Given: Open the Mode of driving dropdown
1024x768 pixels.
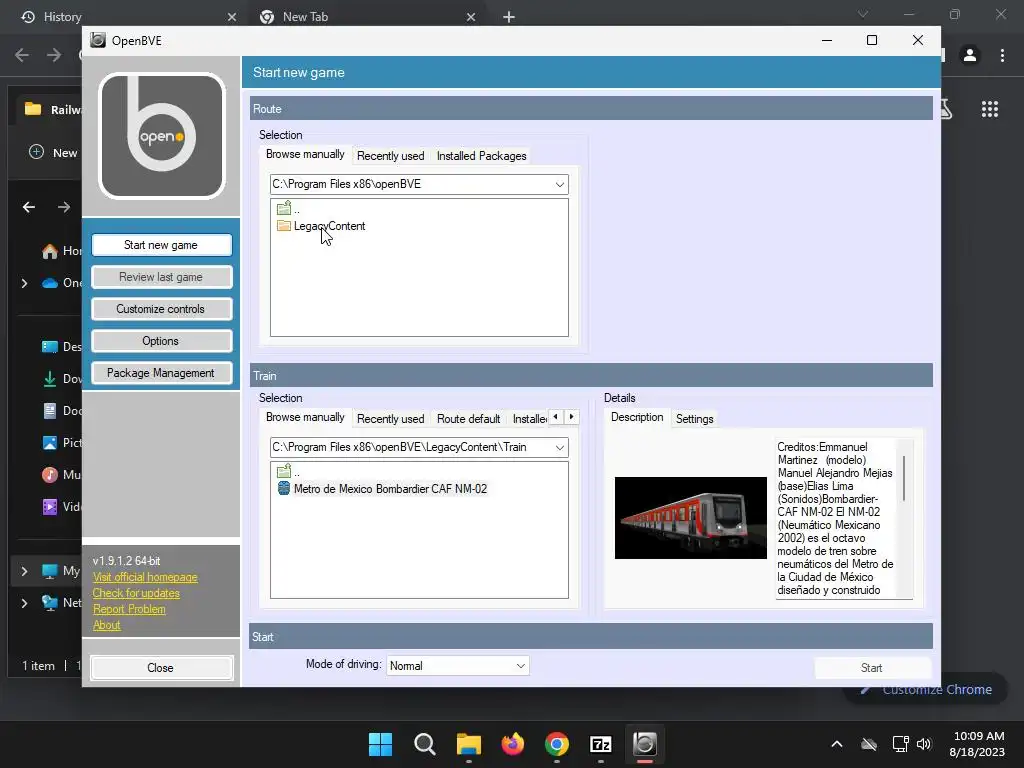Looking at the screenshot, I should click(x=457, y=665).
